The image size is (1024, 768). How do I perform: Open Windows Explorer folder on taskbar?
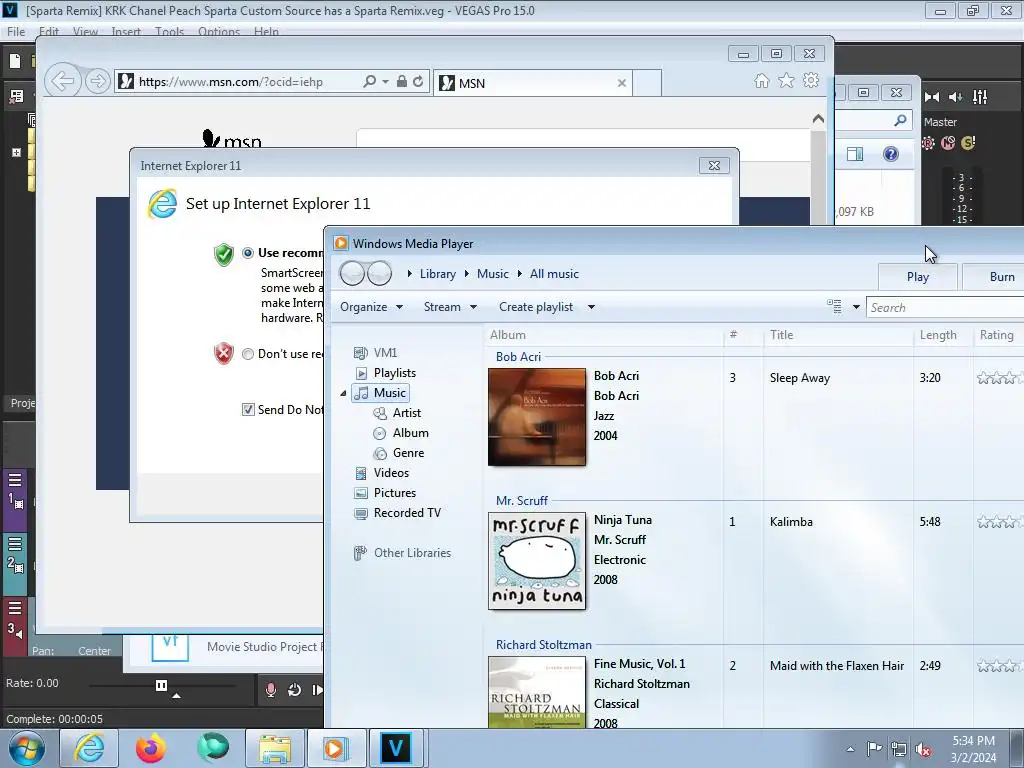click(275, 748)
